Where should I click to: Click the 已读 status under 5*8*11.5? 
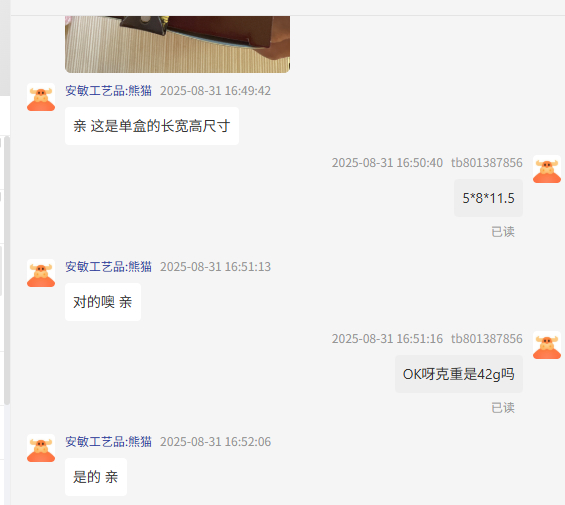tap(503, 232)
